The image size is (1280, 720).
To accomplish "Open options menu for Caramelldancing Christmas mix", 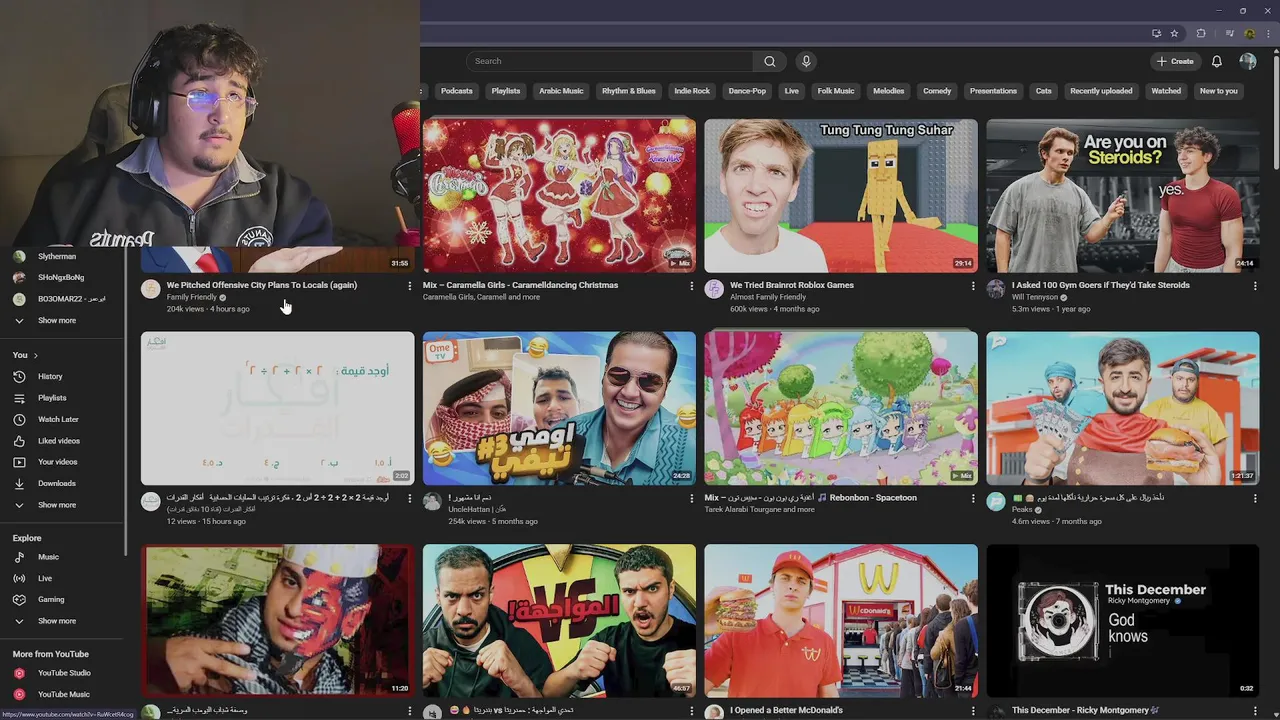I will point(691,286).
